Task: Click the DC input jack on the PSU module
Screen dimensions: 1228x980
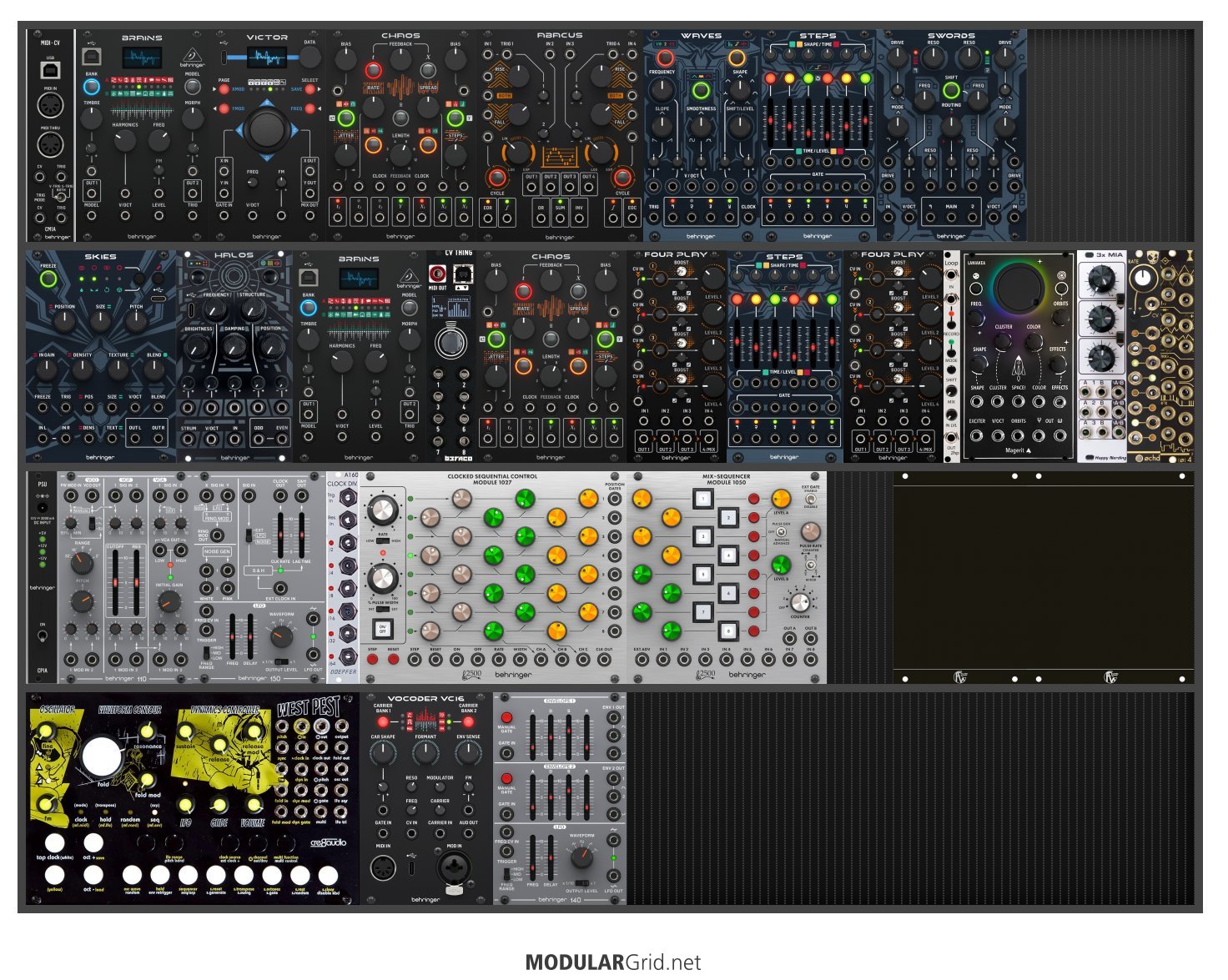Action: point(42,507)
